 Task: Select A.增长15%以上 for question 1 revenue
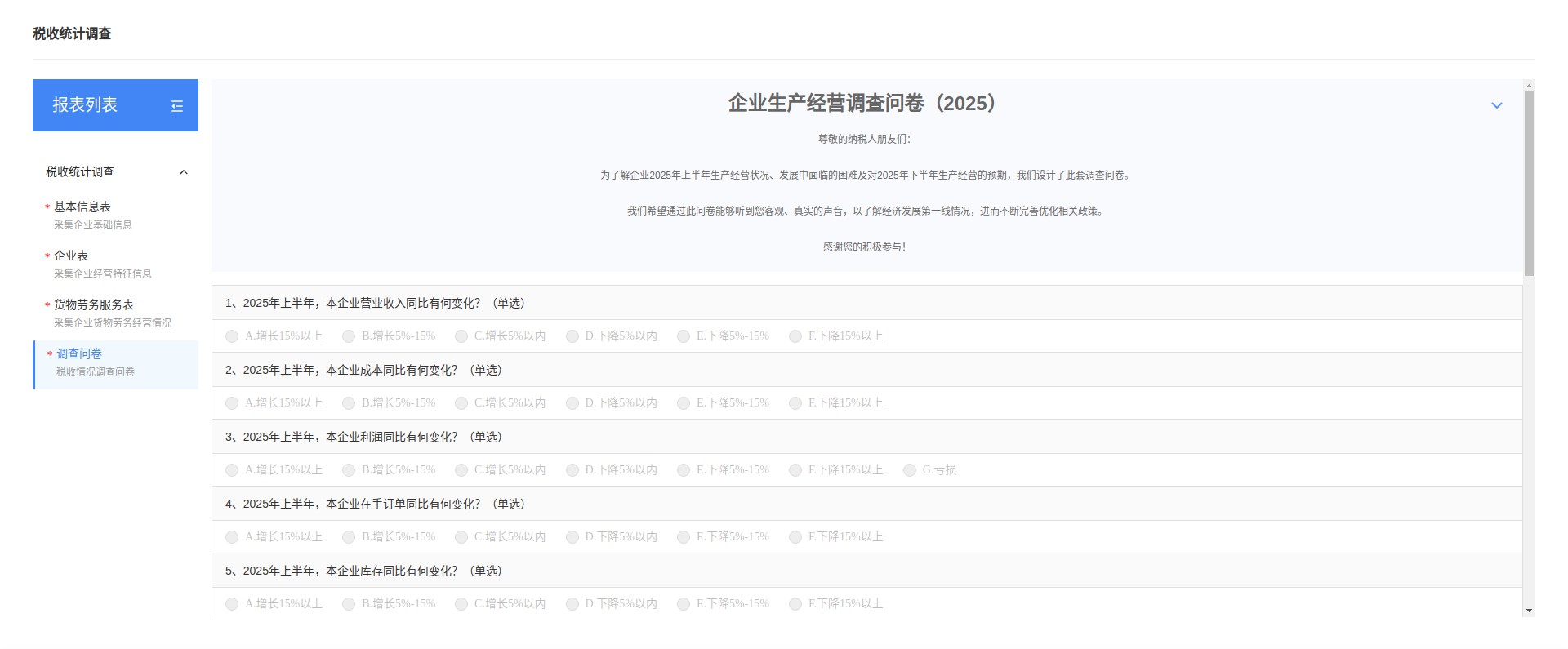(233, 336)
